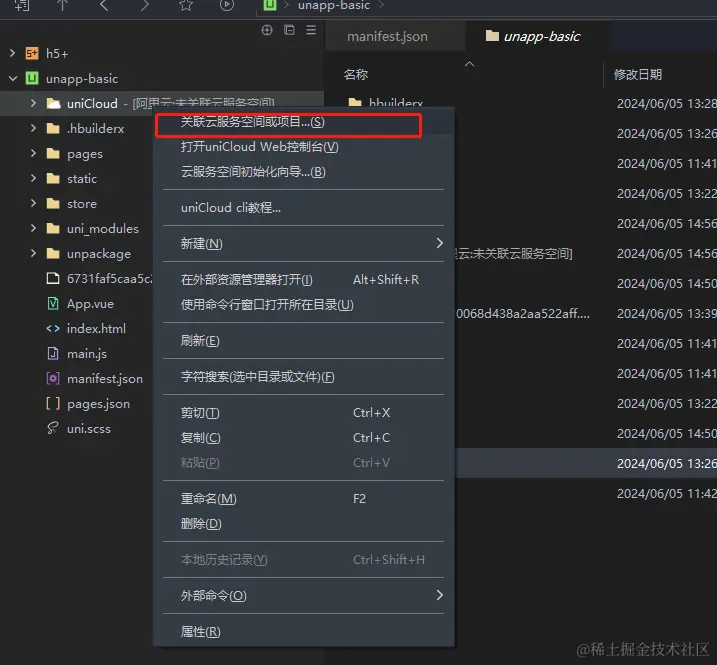Click the collapse all icon above project tree
The image size is (717, 665).
289,30
